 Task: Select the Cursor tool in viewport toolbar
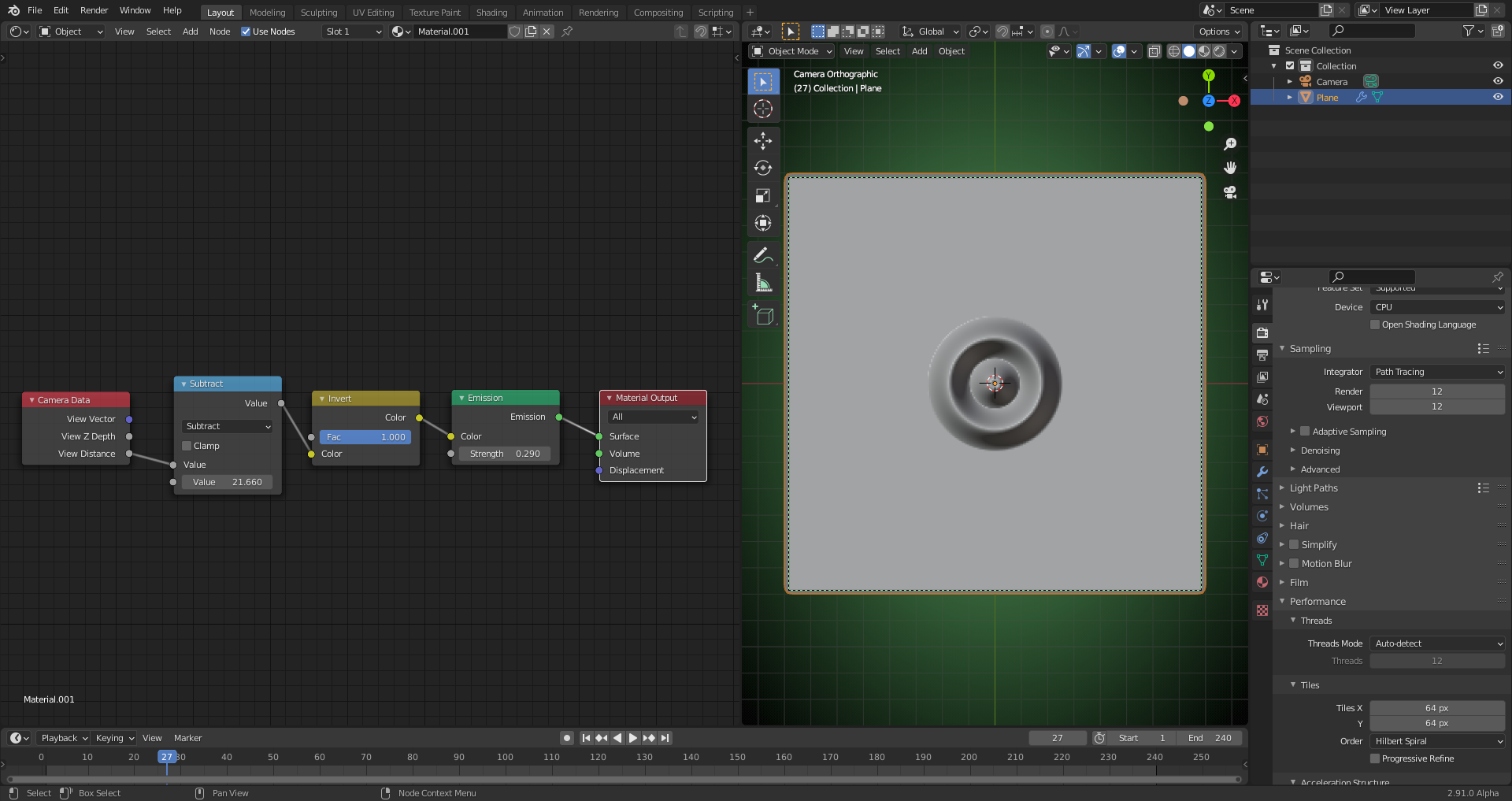[x=762, y=109]
